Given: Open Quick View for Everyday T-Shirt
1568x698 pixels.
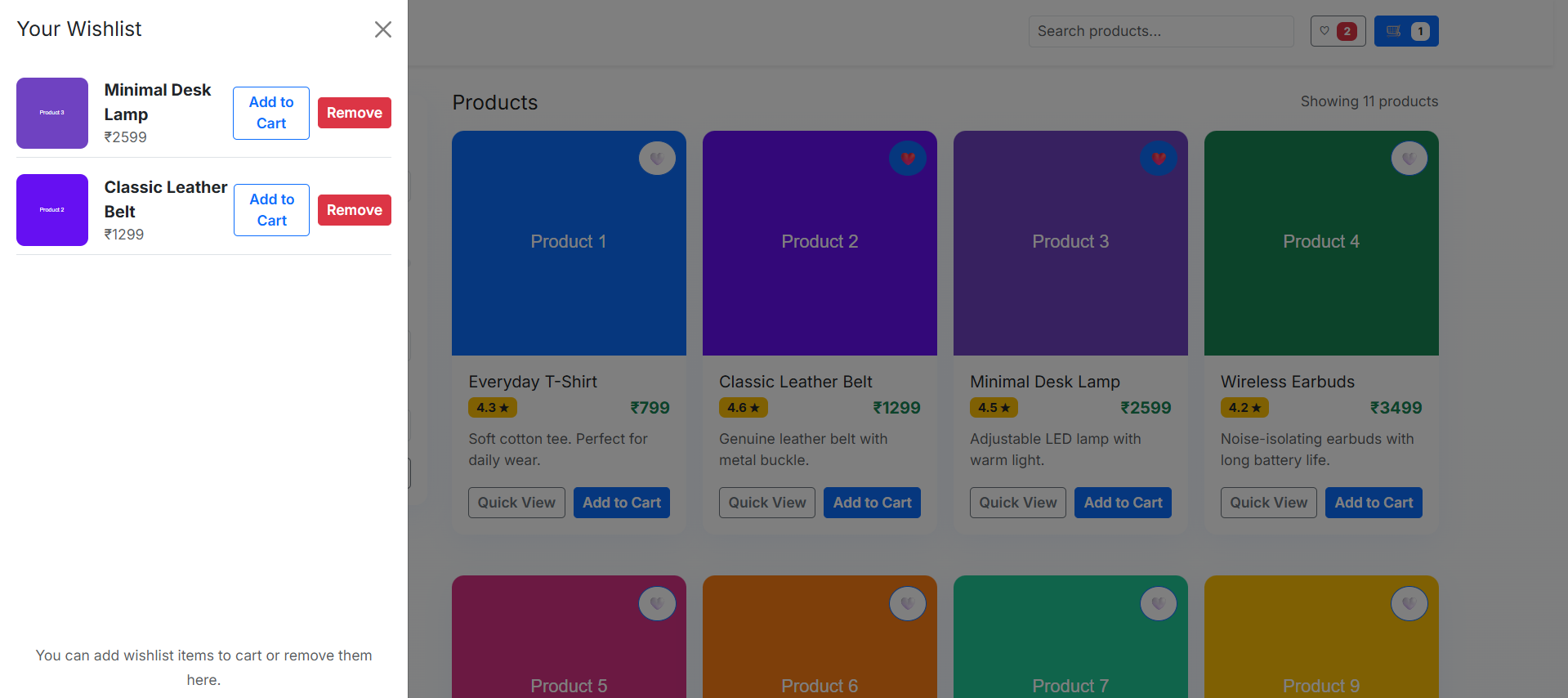Looking at the screenshot, I should (516, 503).
